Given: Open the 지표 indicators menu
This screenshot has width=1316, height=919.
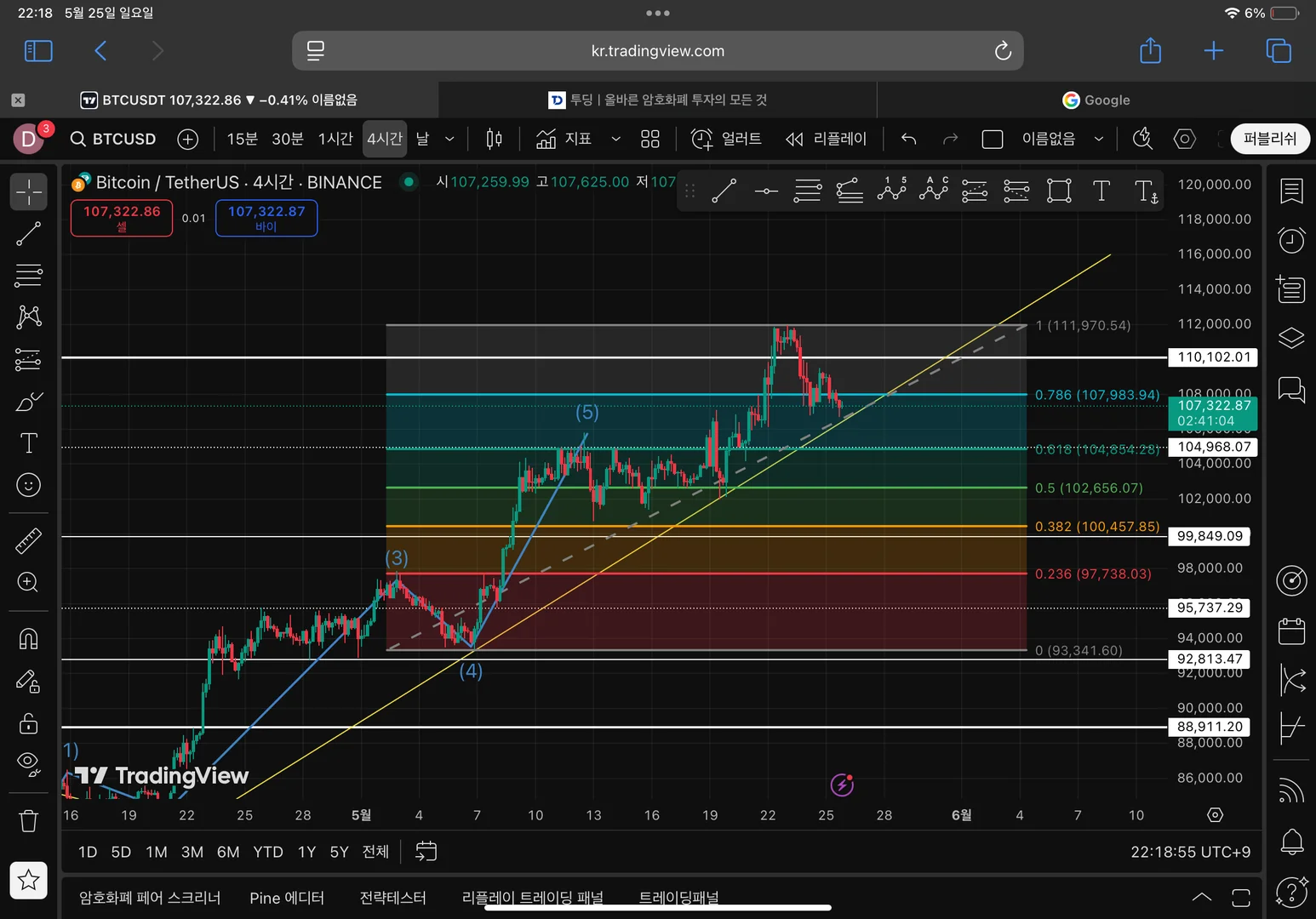Looking at the screenshot, I should 564,139.
